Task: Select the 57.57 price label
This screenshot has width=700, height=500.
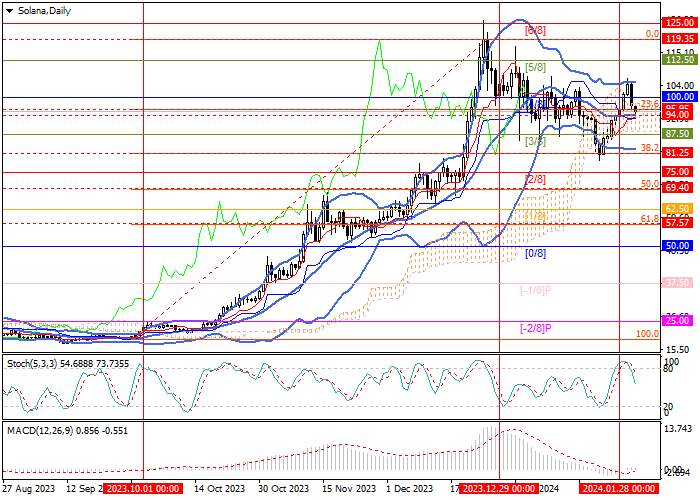Action: pyautogui.click(x=677, y=223)
